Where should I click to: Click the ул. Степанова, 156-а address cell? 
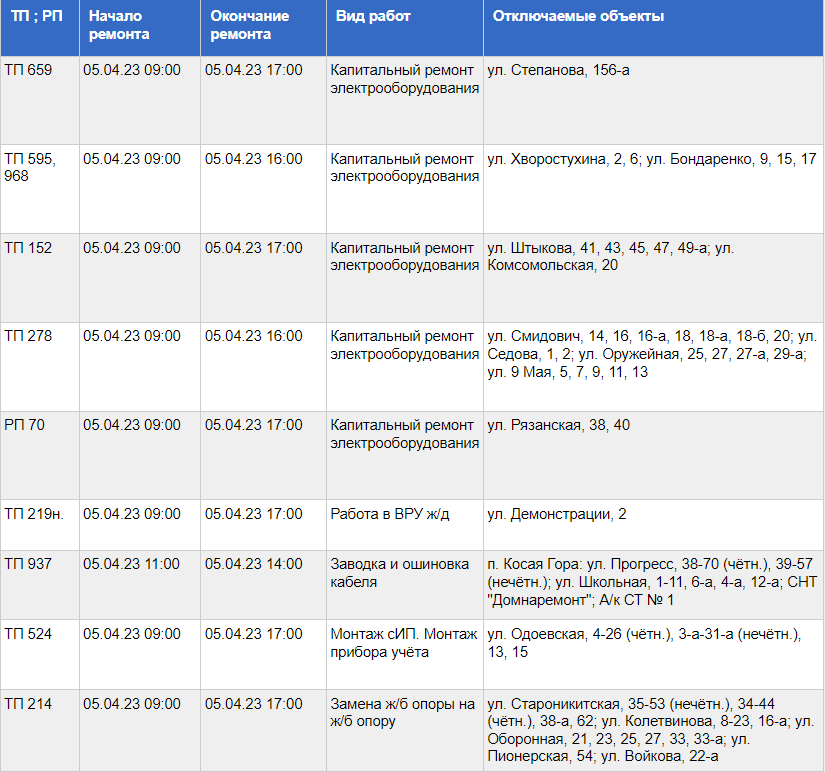point(558,70)
